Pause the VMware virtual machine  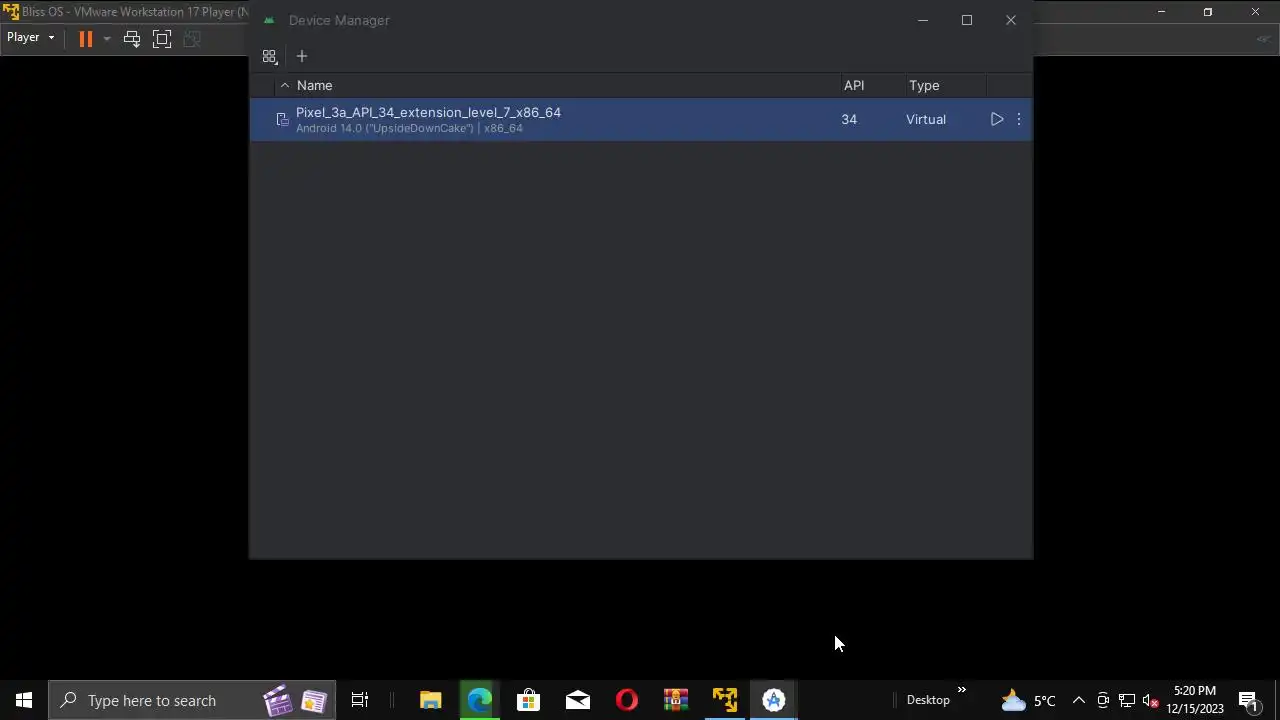86,38
